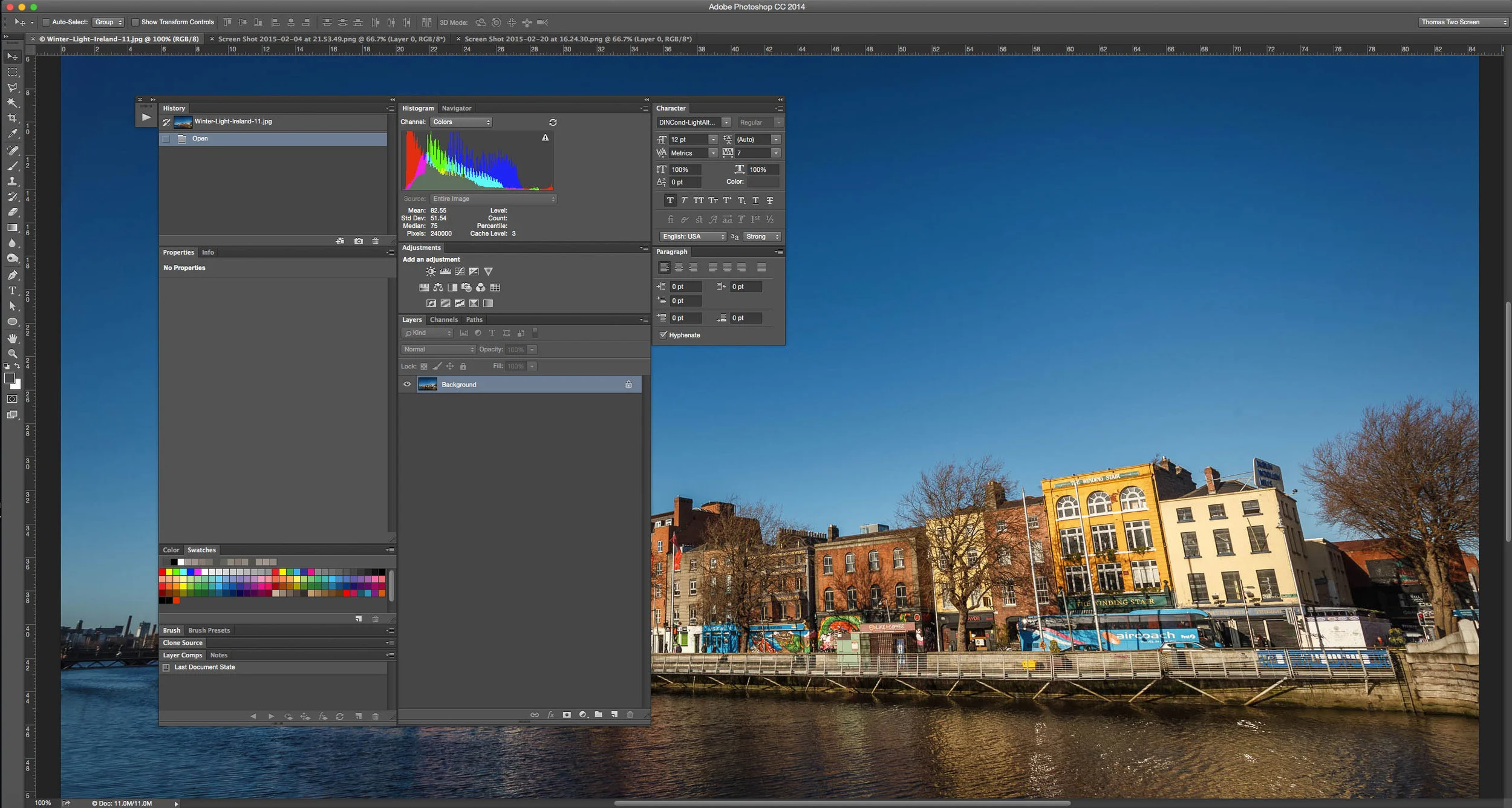The height and width of the screenshot is (808, 1512).
Task: Open the Navigator tab
Action: pyautogui.click(x=457, y=108)
